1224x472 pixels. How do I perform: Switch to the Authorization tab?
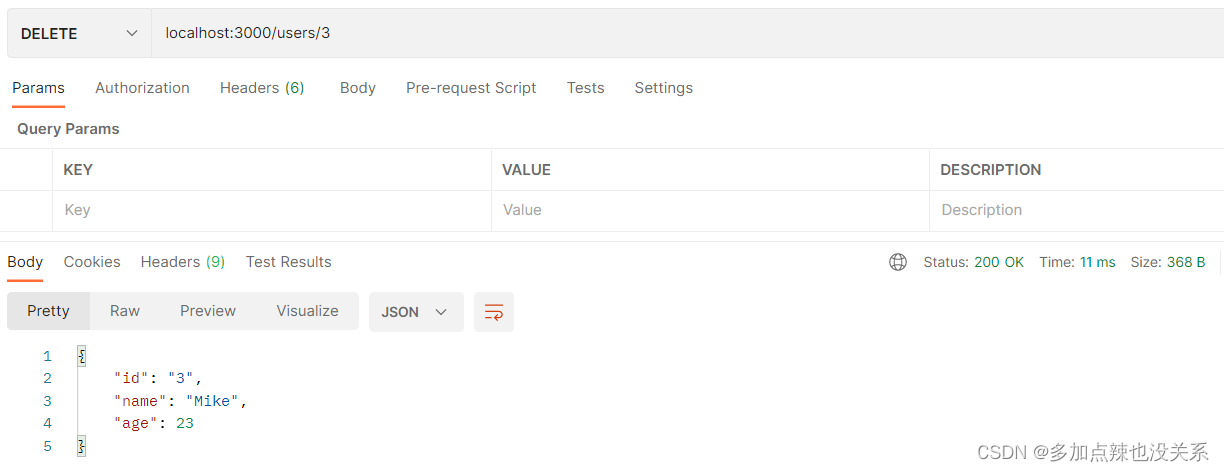click(x=142, y=88)
